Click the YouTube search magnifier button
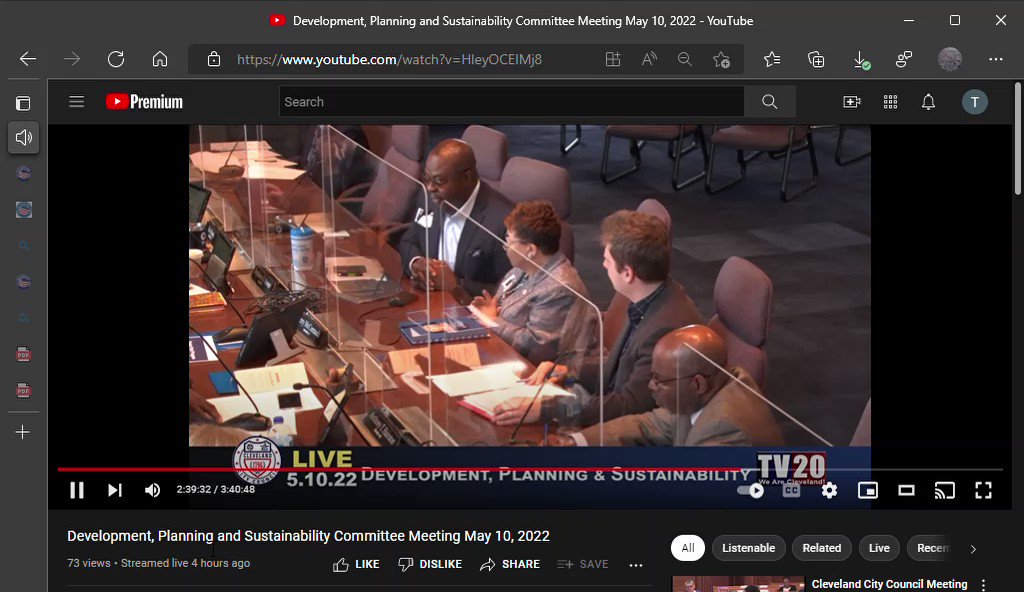 pos(769,101)
